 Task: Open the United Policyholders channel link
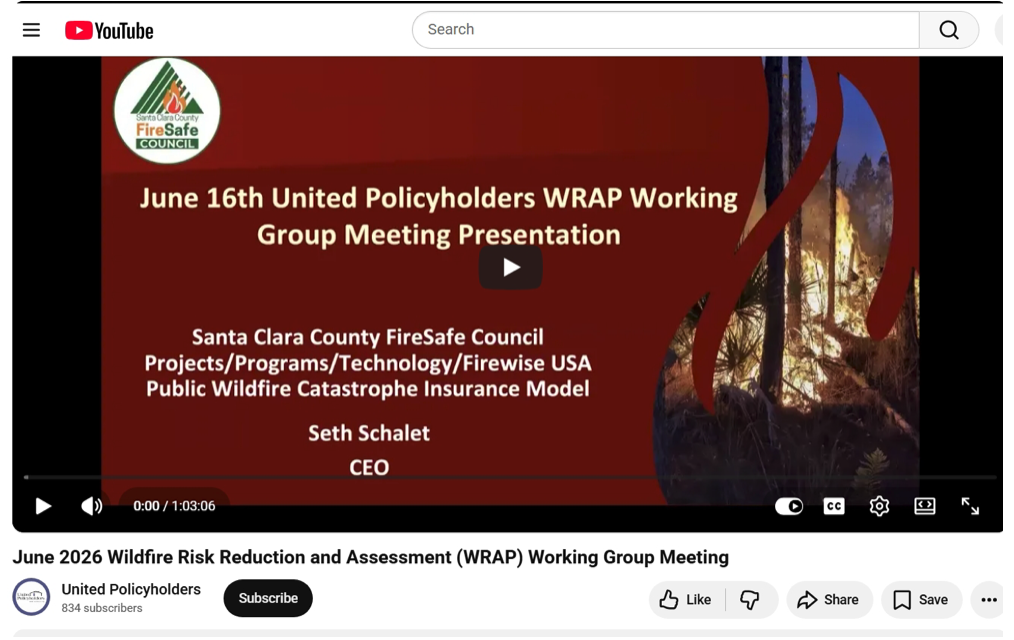(131, 590)
